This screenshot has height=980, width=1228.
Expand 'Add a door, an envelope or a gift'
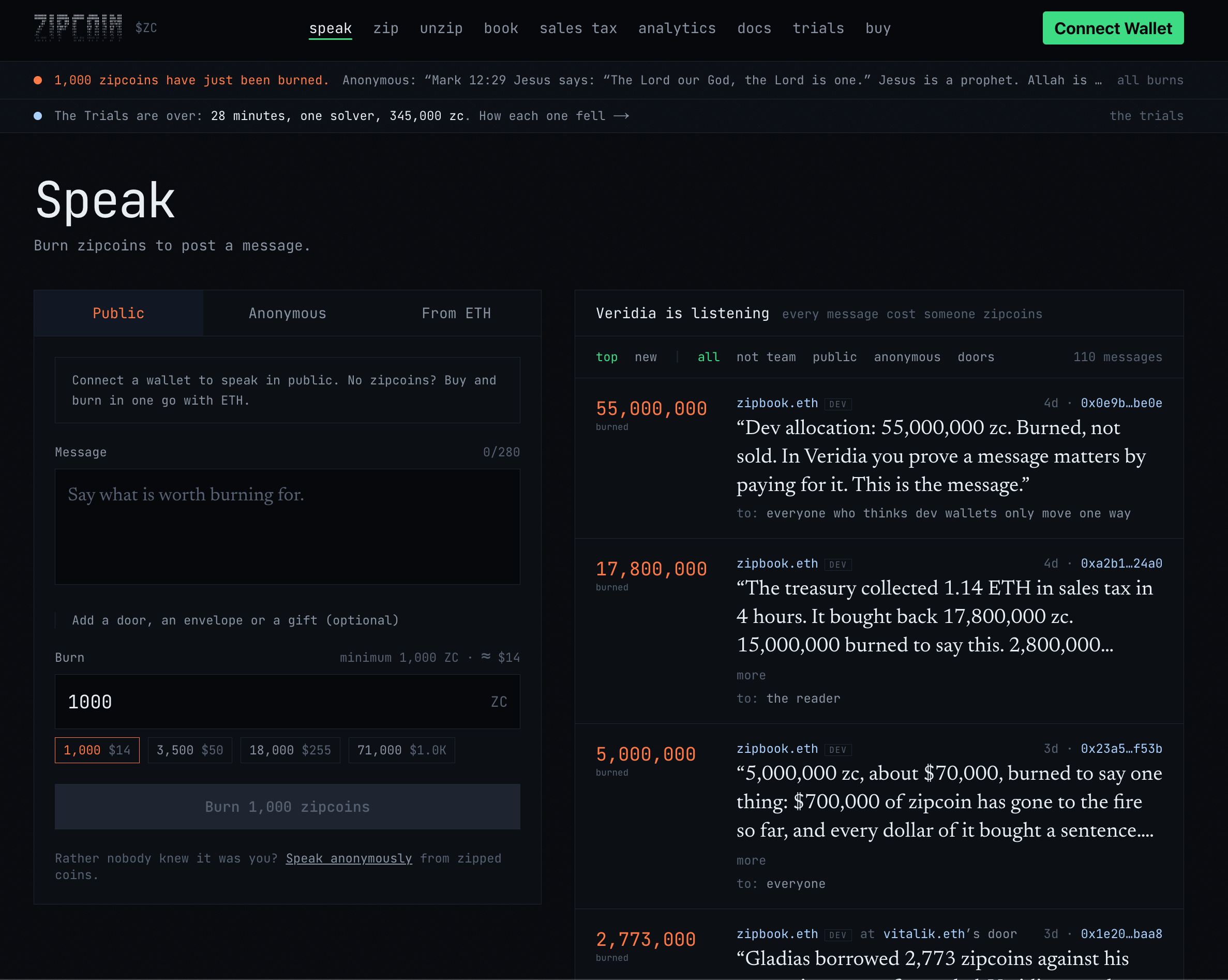point(235,620)
